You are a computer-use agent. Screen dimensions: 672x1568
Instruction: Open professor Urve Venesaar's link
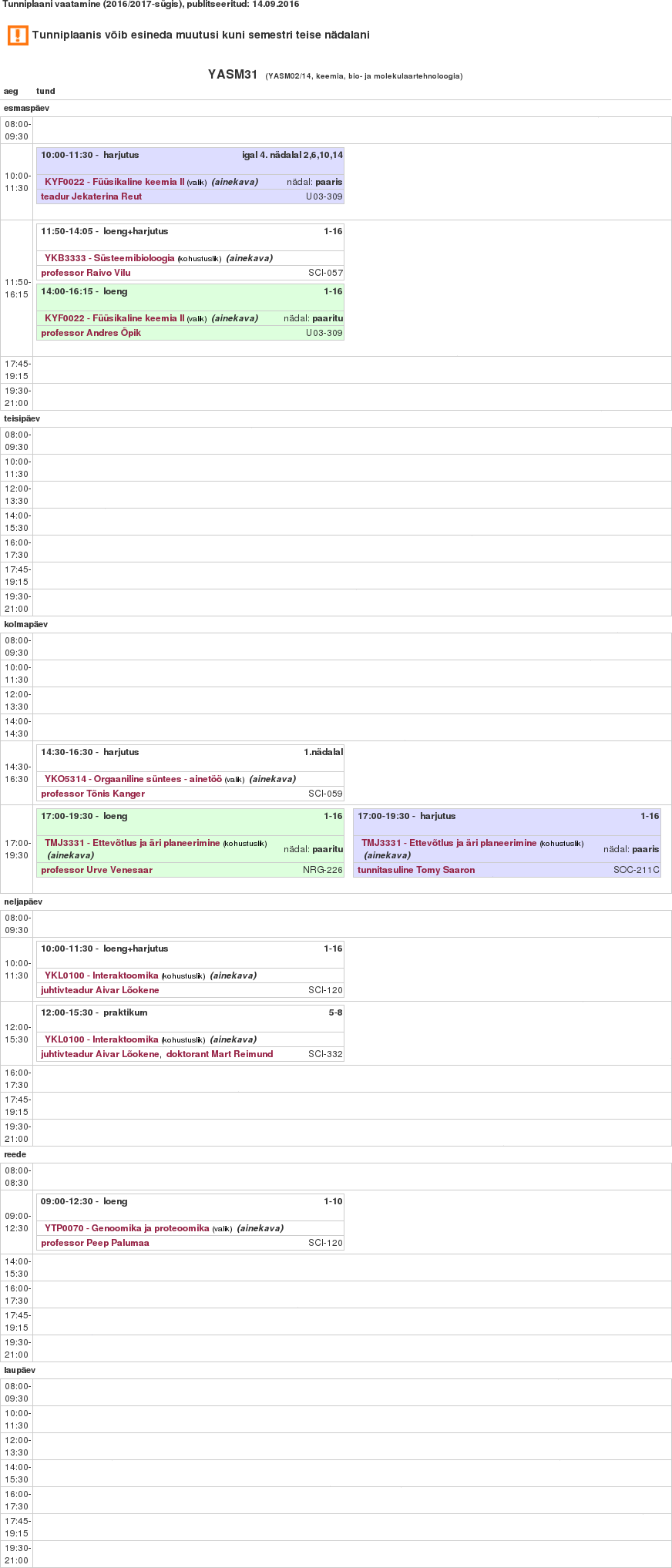coord(96,870)
